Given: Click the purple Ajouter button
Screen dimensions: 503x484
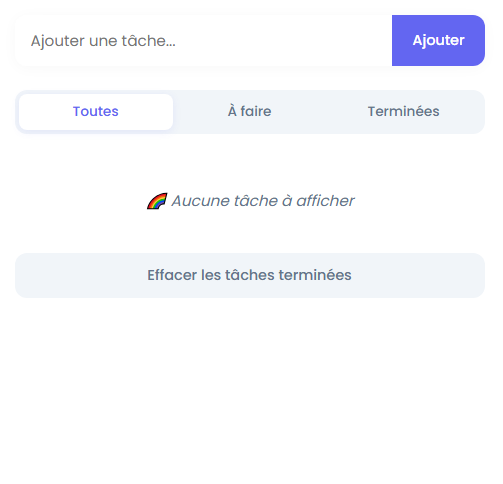Looking at the screenshot, I should click(438, 40).
